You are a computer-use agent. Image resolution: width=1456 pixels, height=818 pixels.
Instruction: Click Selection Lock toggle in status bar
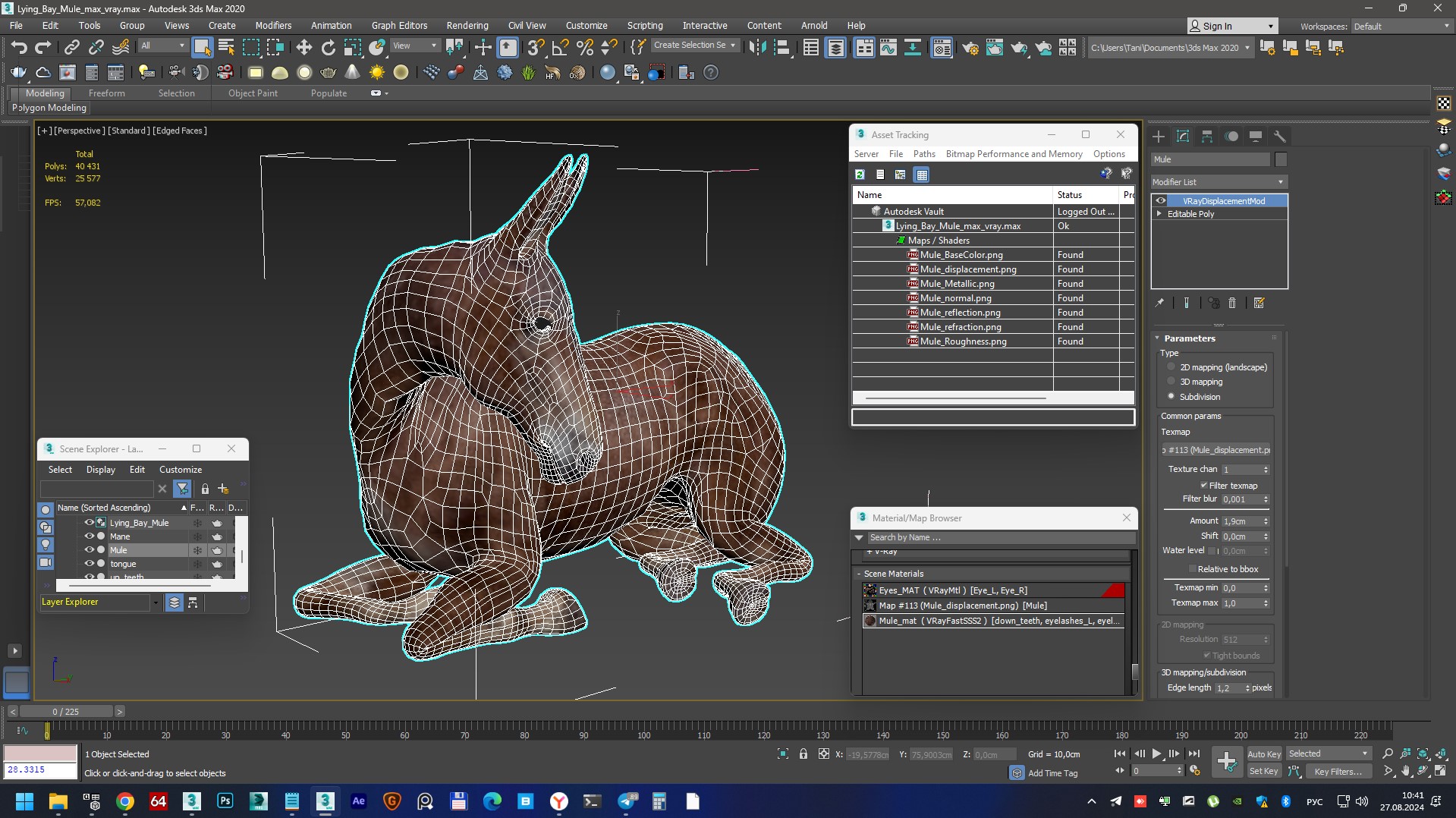pyautogui.click(x=803, y=754)
